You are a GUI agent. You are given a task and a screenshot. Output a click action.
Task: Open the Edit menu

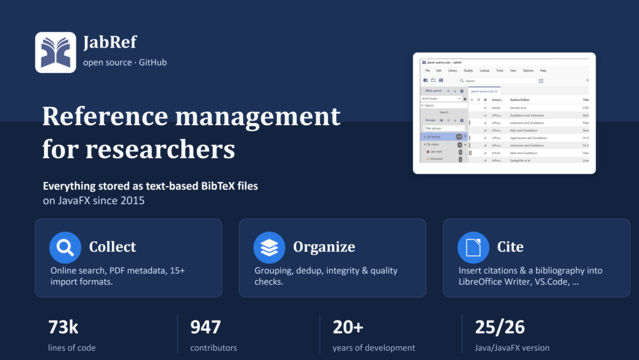pos(439,71)
